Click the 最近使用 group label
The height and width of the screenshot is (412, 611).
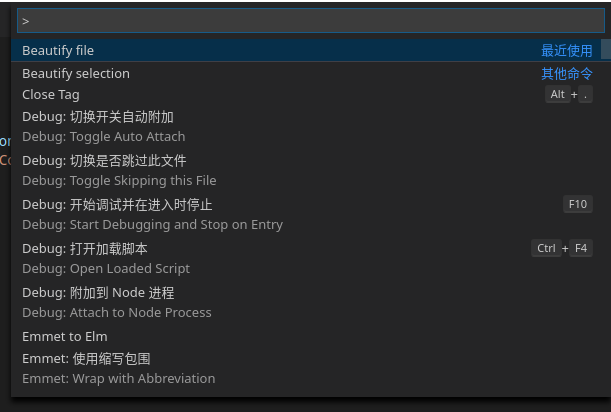pos(567,50)
